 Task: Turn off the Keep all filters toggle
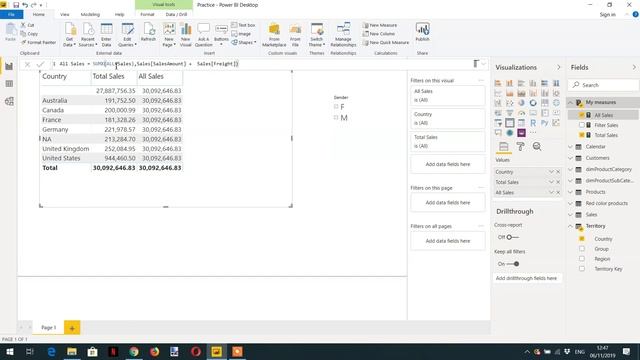click(513, 264)
